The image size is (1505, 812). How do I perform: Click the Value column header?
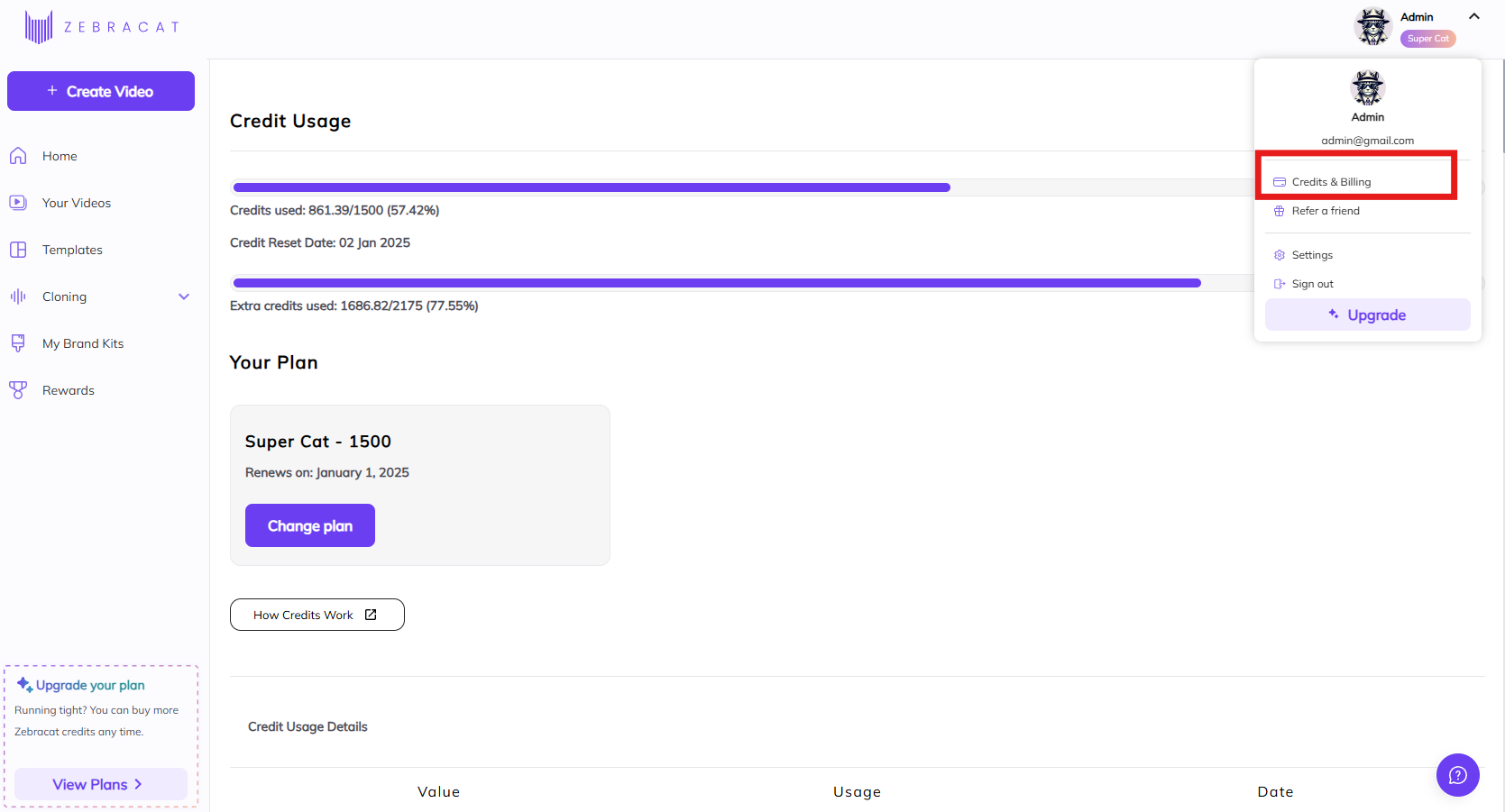439,791
